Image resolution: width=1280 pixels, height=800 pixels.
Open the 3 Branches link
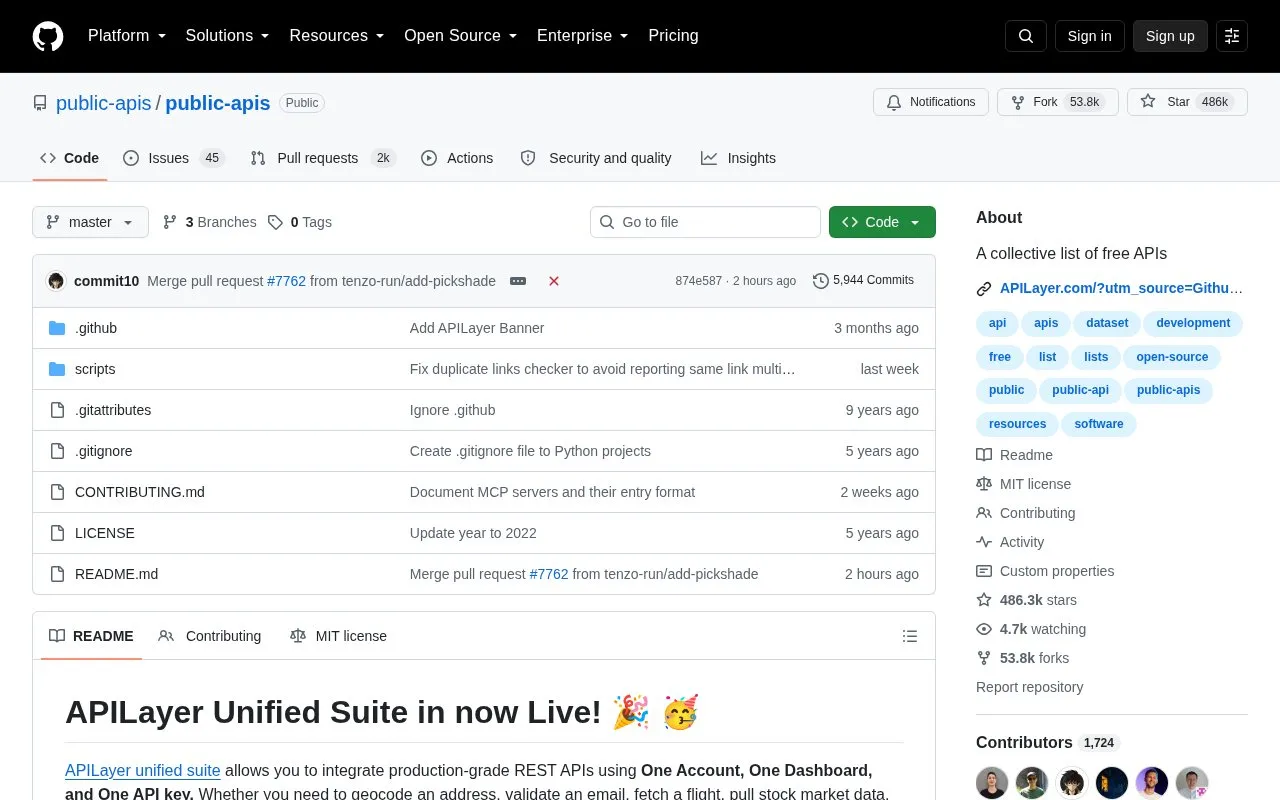[x=210, y=222]
